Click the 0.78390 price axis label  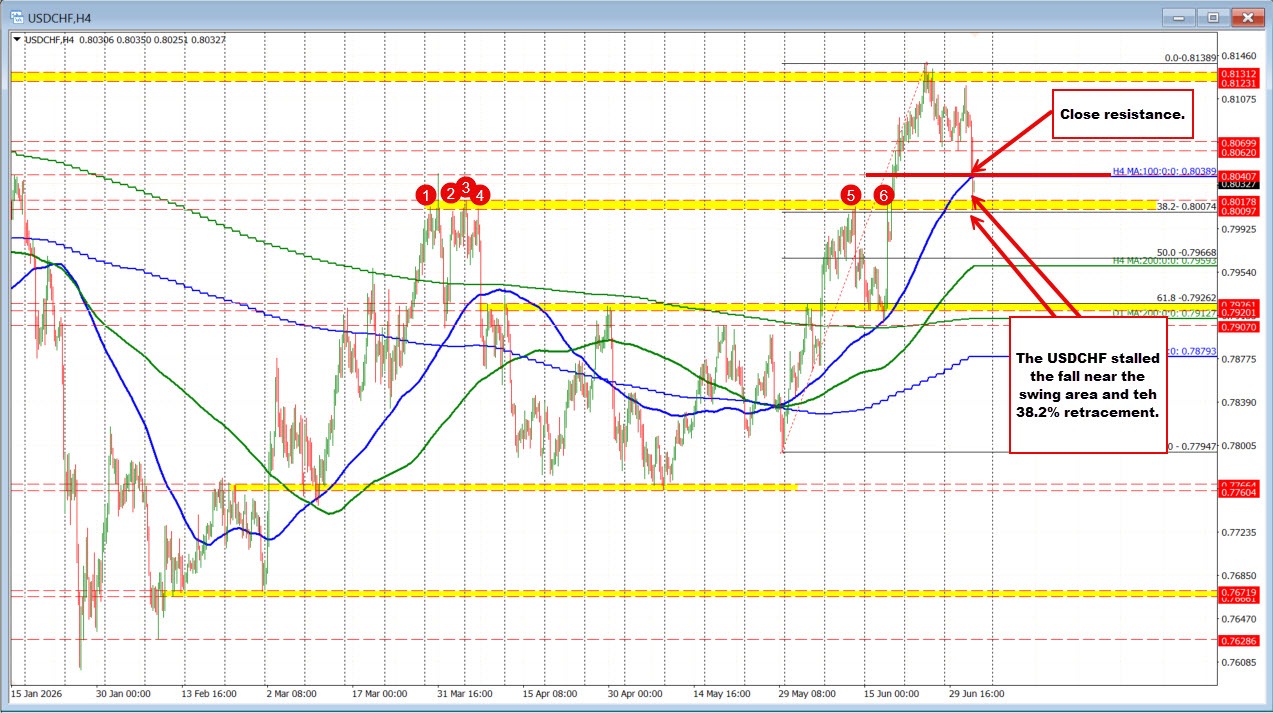pos(1237,402)
